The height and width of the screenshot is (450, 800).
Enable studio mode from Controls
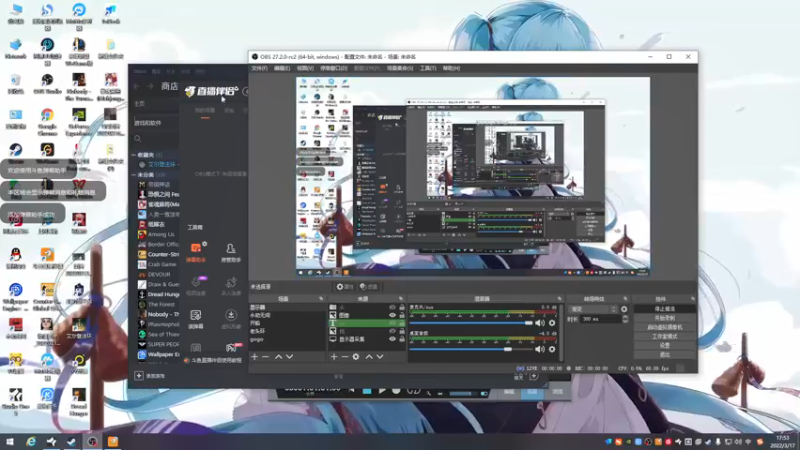pos(664,336)
